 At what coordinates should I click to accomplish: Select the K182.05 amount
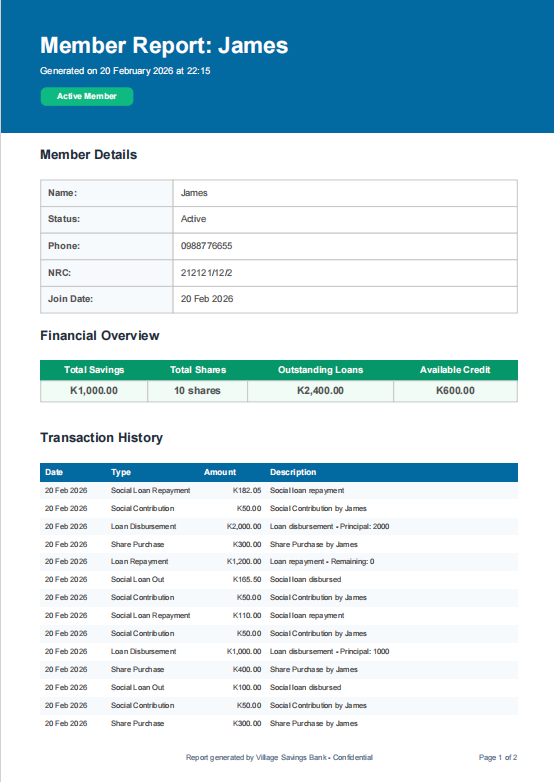pos(247,491)
